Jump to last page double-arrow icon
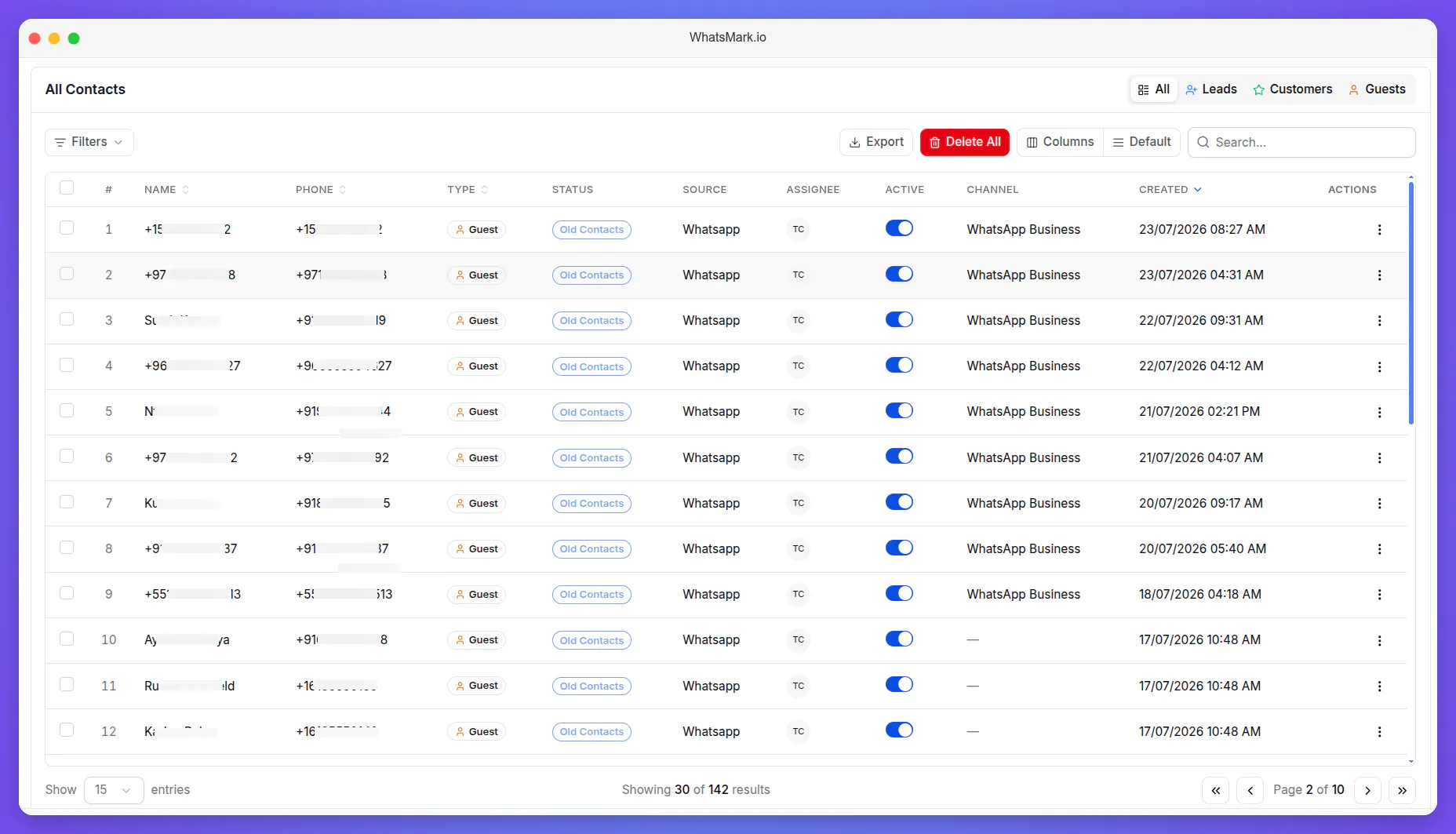The width and height of the screenshot is (1456, 834). tap(1402, 790)
